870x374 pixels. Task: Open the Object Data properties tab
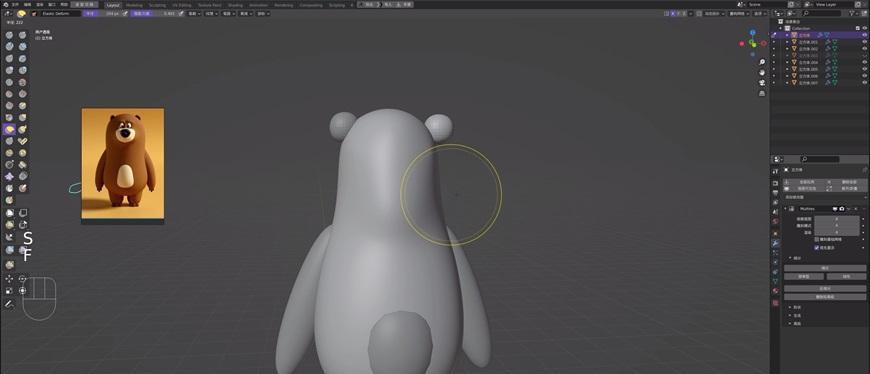(x=776, y=281)
